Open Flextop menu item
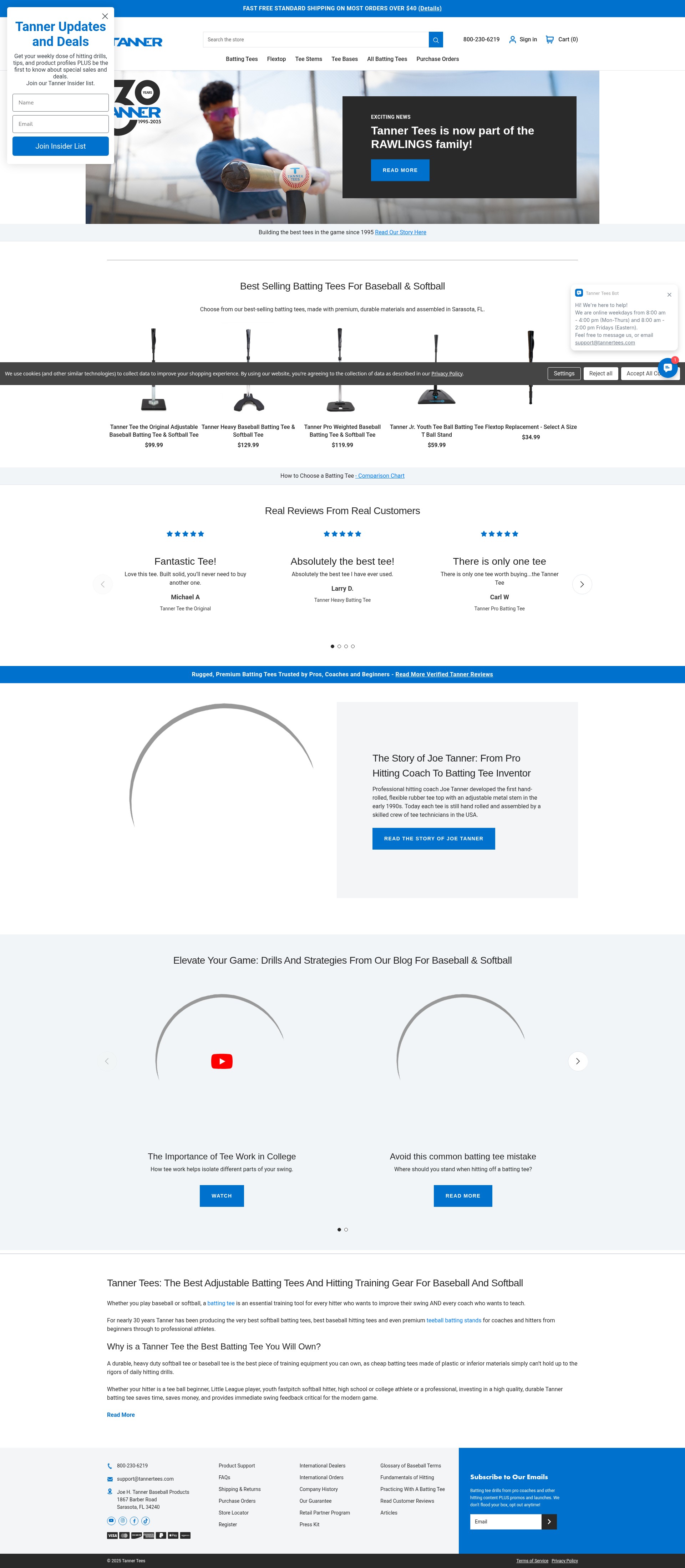 pyautogui.click(x=276, y=59)
